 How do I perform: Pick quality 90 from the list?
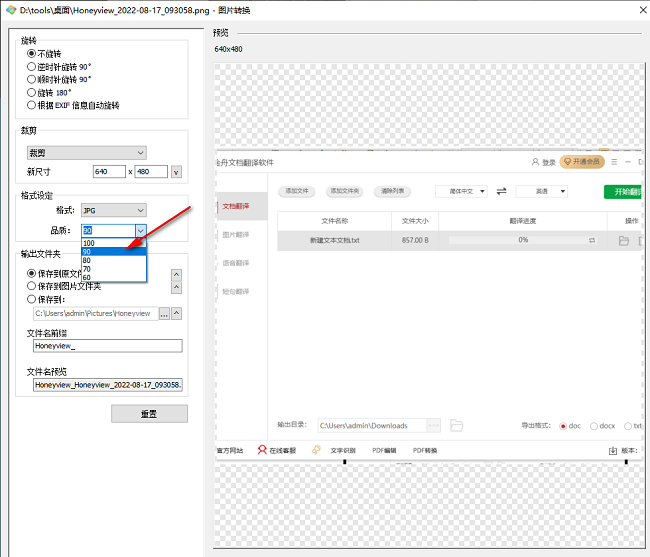[114, 252]
